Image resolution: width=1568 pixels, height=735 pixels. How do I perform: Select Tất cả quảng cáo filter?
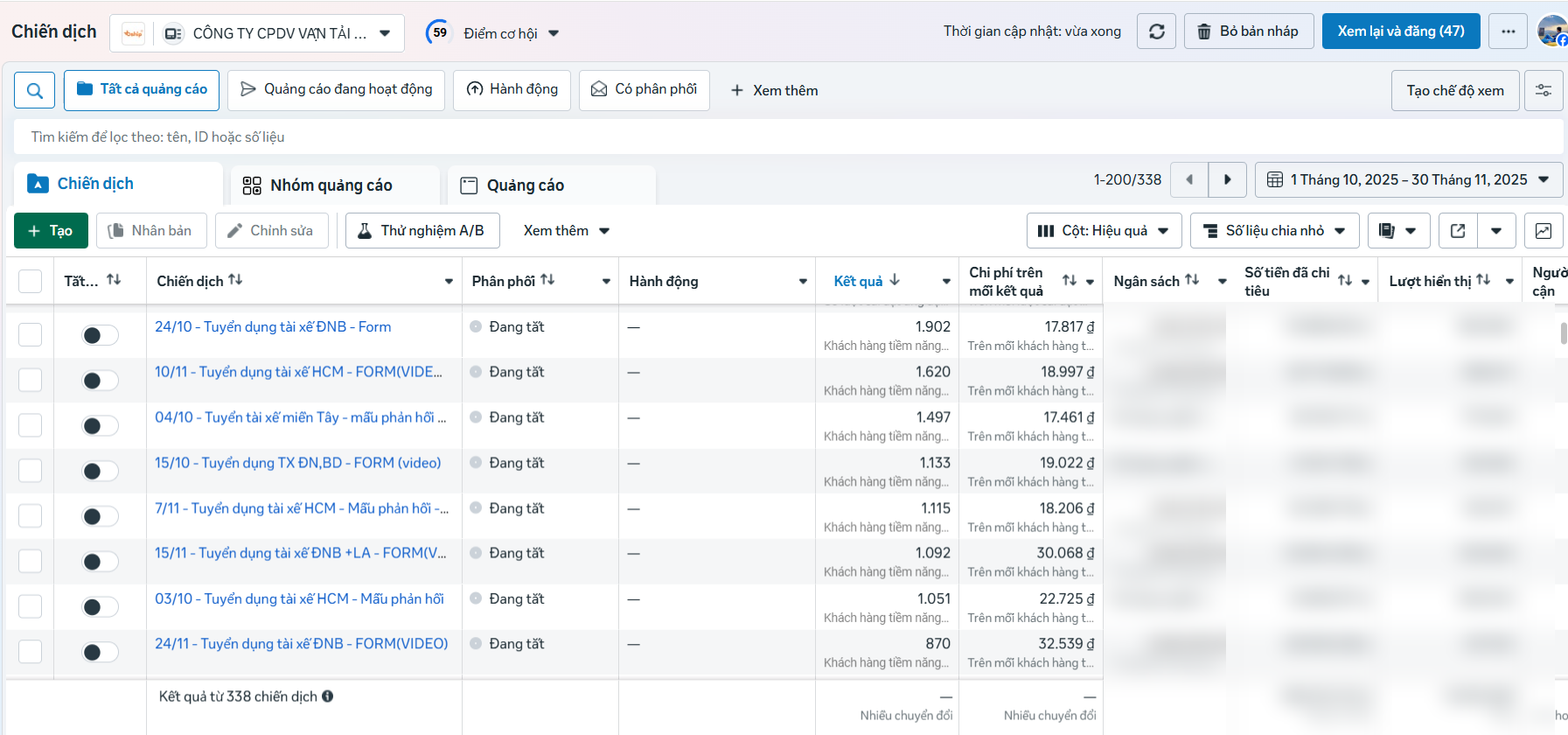pyautogui.click(x=142, y=89)
